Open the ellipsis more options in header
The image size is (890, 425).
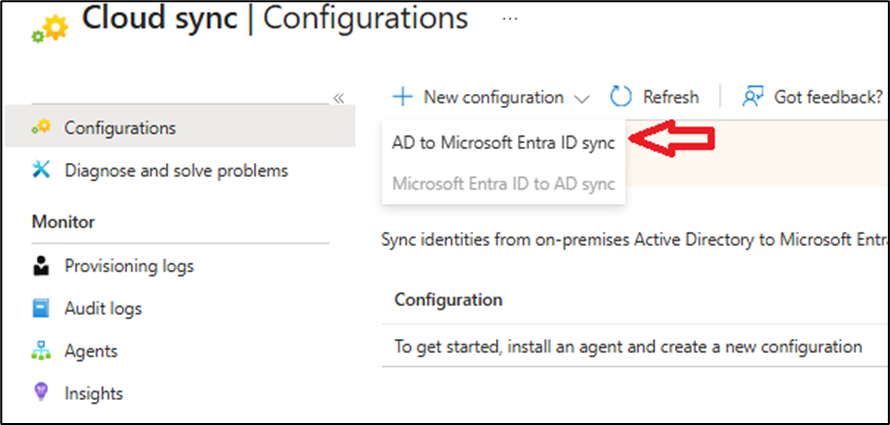(510, 19)
